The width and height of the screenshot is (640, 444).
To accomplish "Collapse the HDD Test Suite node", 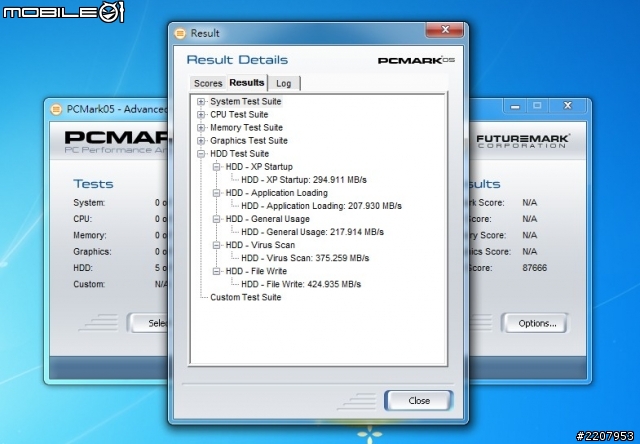I will [201, 154].
